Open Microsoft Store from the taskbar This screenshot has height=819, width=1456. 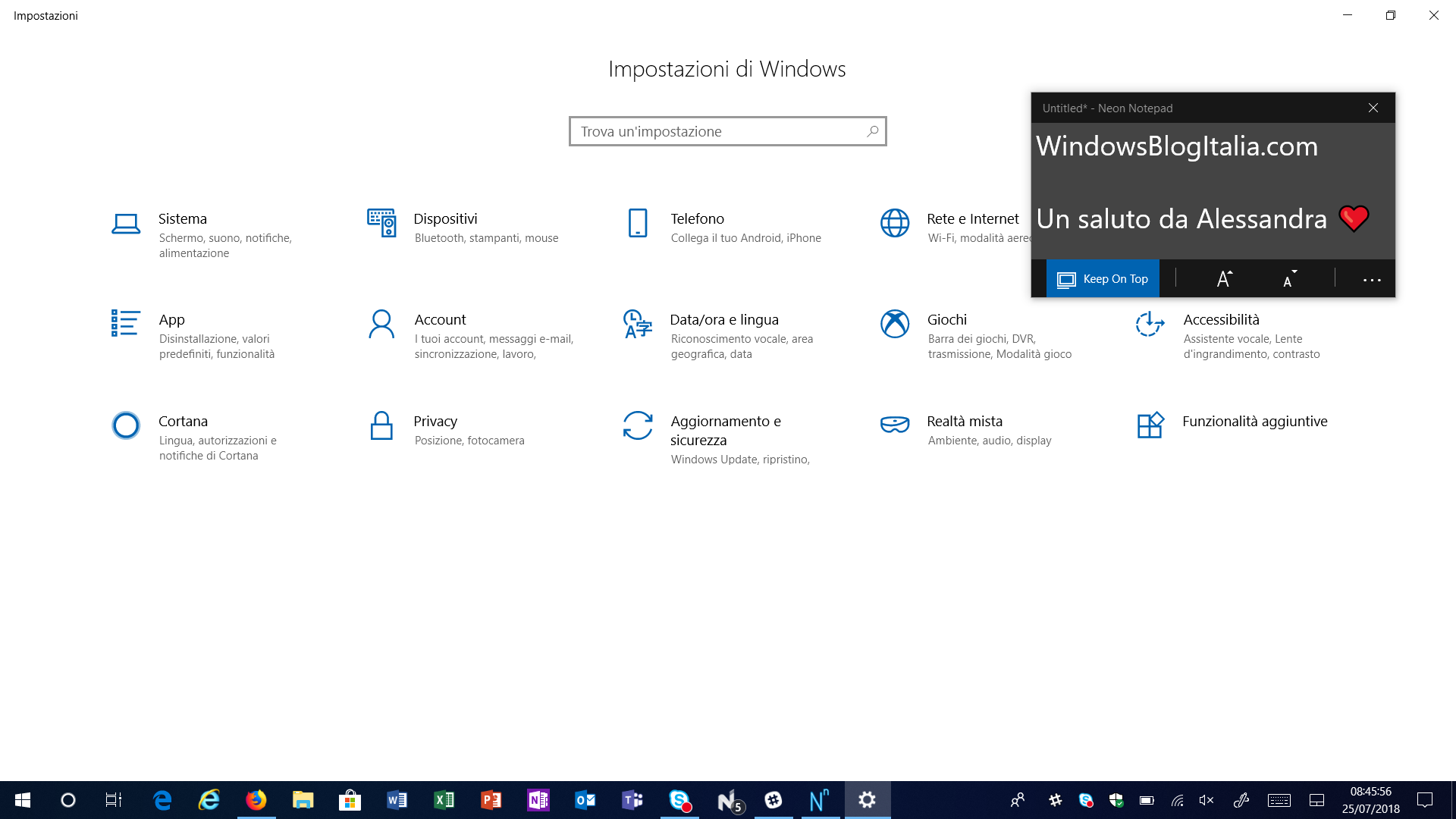click(350, 800)
